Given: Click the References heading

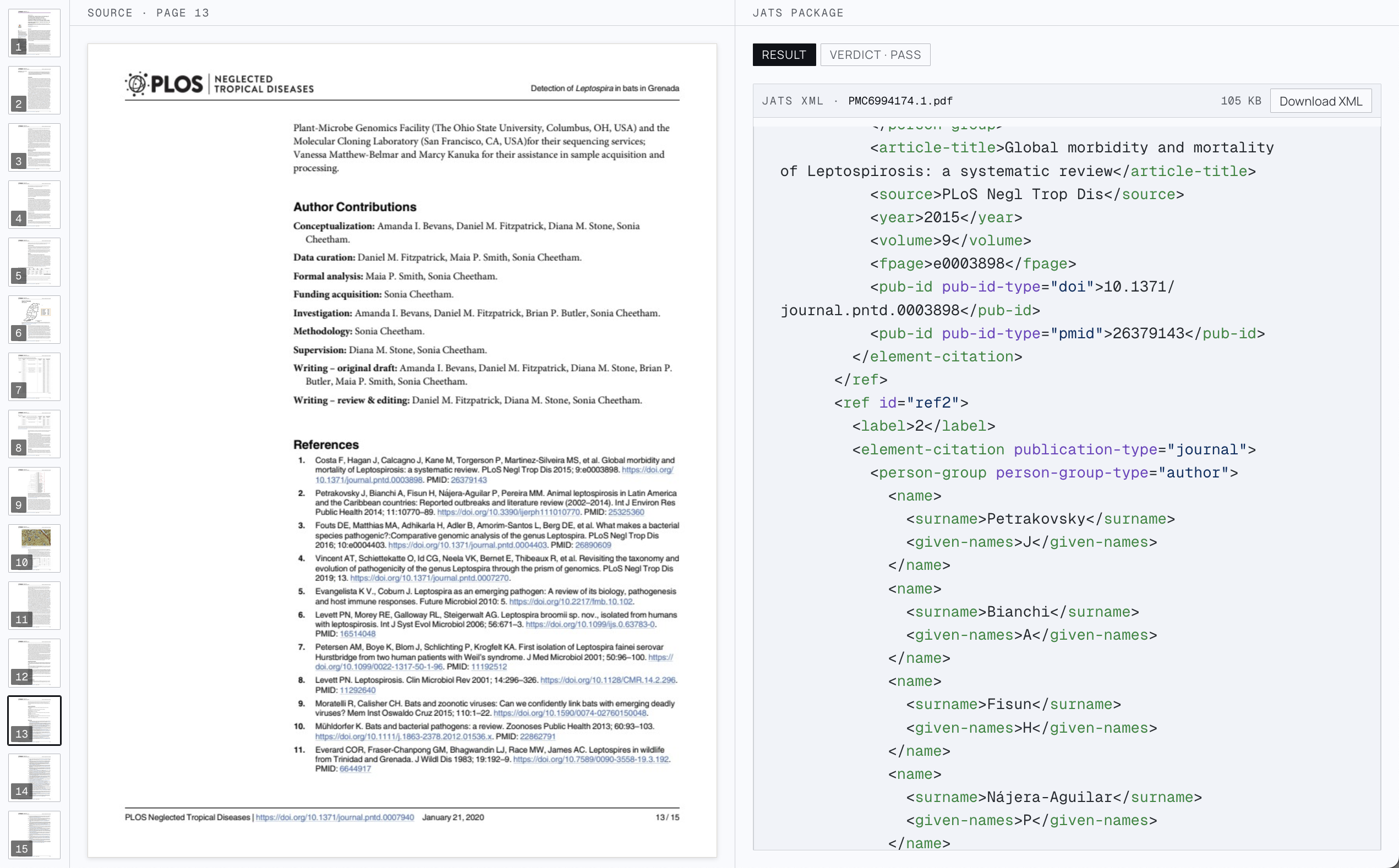Looking at the screenshot, I should [326, 444].
